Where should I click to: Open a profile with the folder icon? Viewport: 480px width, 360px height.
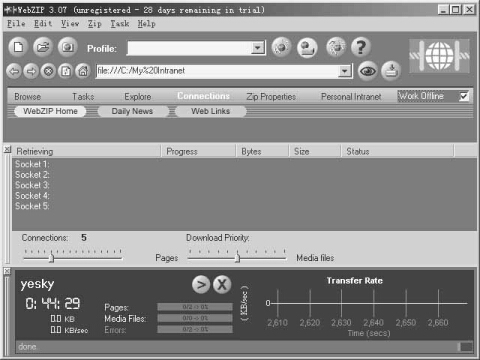[x=43, y=47]
